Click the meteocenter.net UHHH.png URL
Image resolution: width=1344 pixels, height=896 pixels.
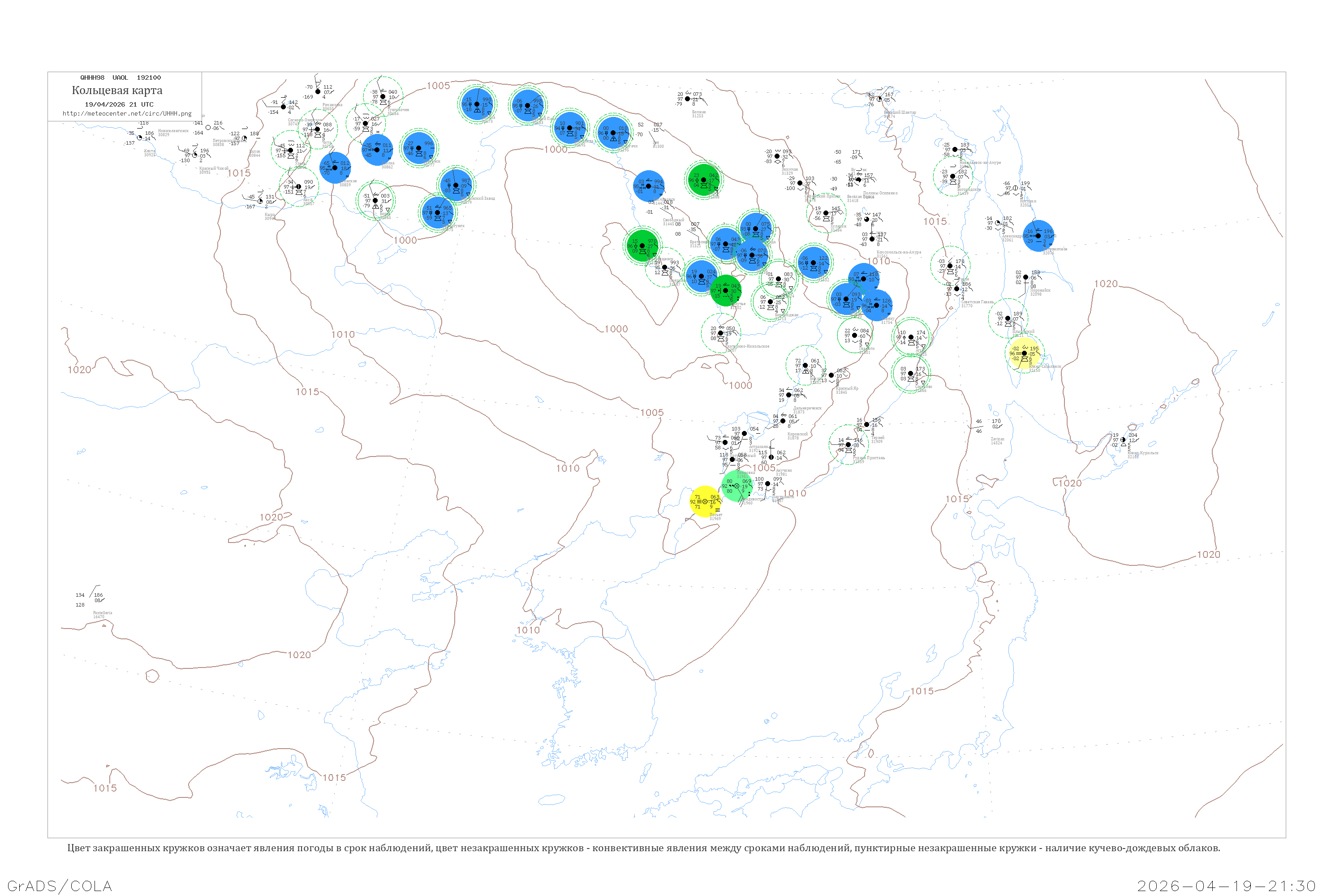pos(127,114)
